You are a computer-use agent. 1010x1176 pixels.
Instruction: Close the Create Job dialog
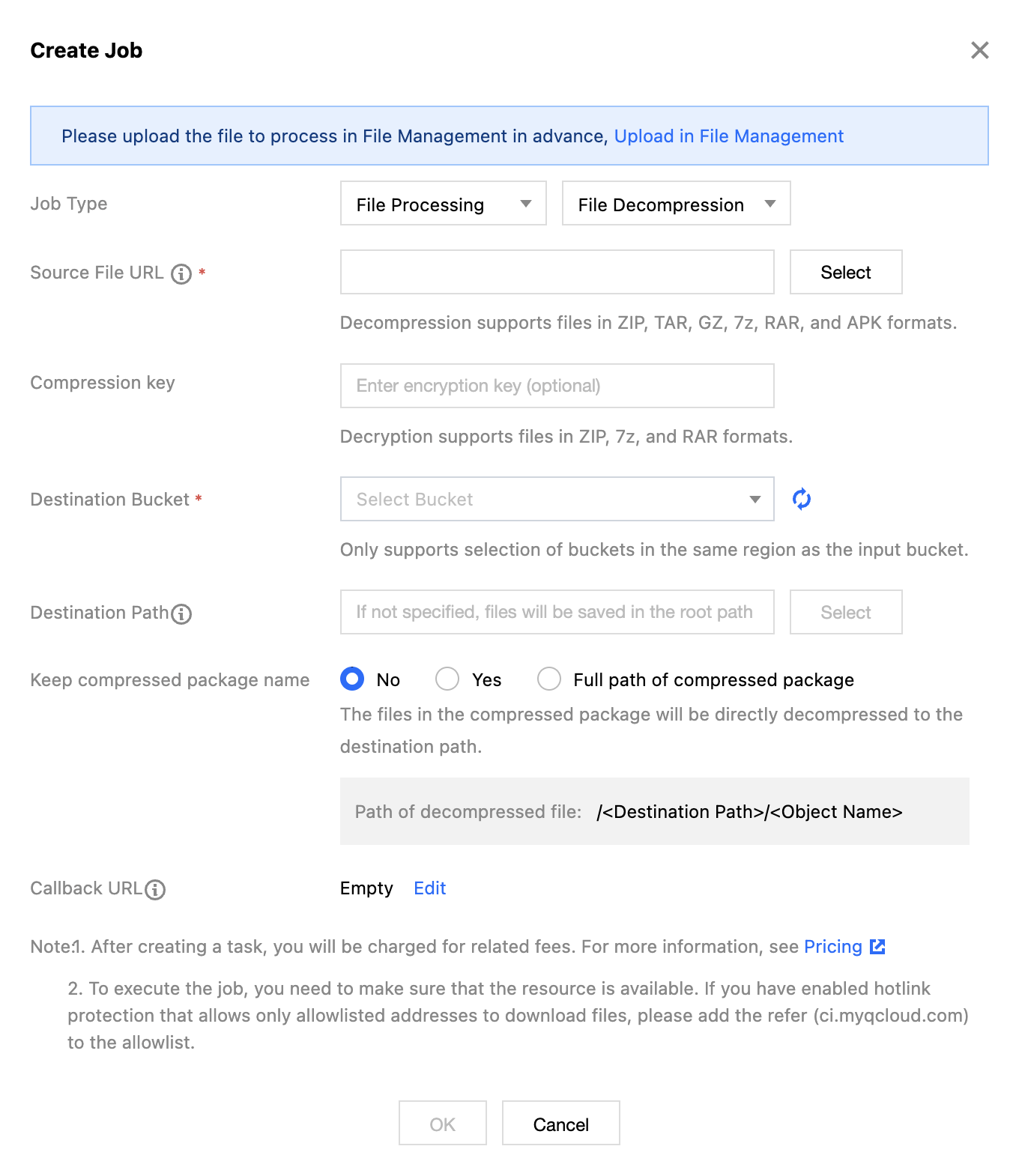[979, 50]
